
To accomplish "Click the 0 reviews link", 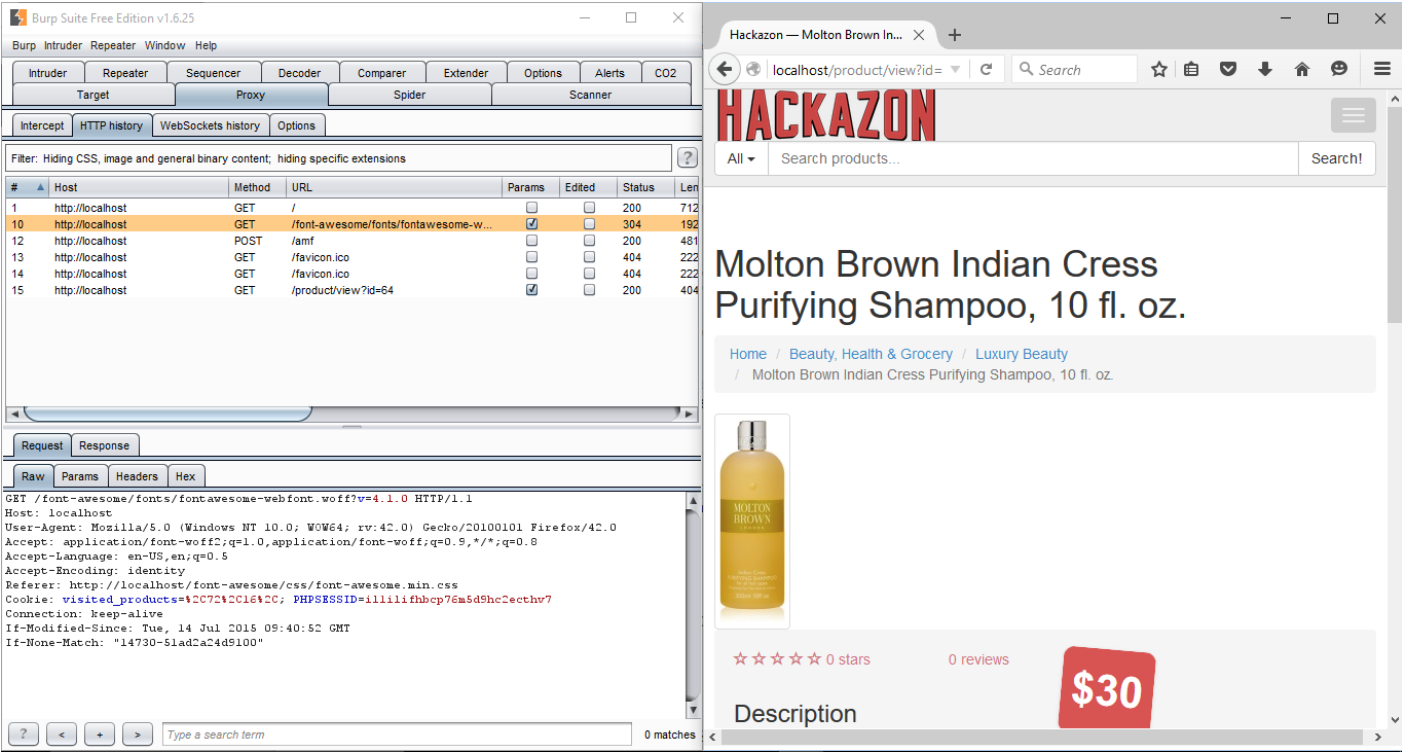I will 978,659.
